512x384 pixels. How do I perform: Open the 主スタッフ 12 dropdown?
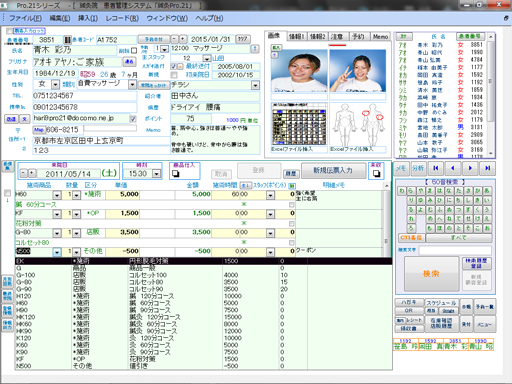pos(207,58)
